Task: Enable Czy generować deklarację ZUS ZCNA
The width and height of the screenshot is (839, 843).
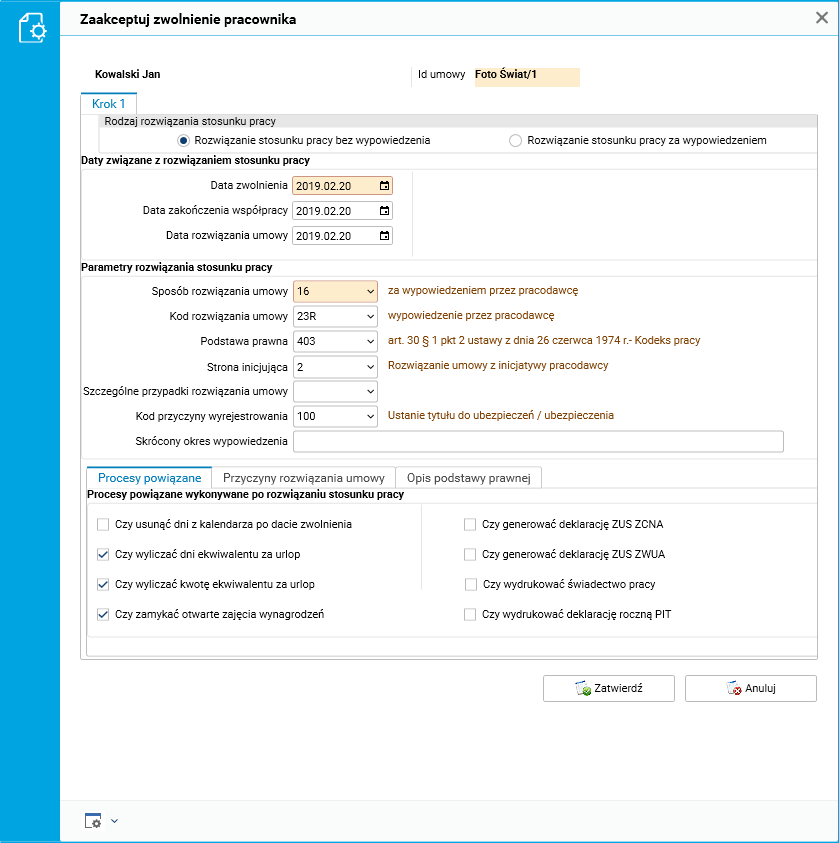Action: tap(470, 524)
